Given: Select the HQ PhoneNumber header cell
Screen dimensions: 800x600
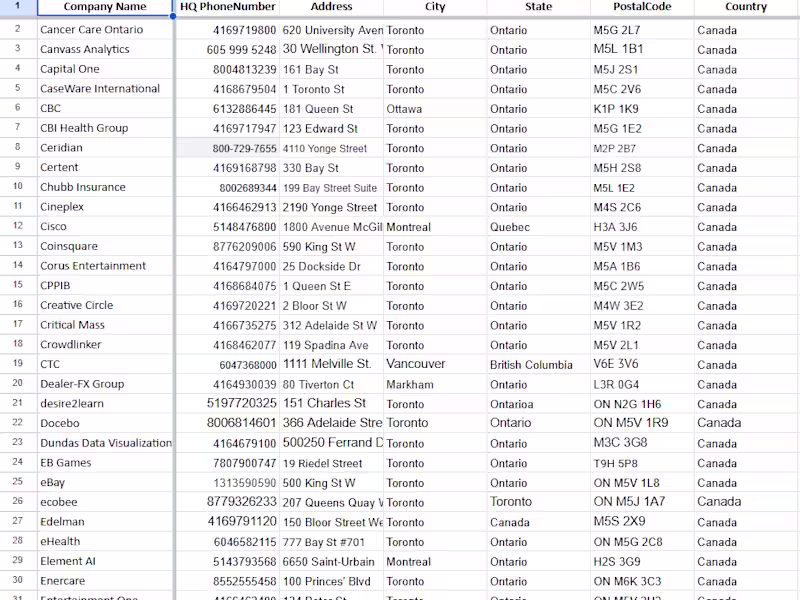Looking at the screenshot, I should tap(228, 7).
